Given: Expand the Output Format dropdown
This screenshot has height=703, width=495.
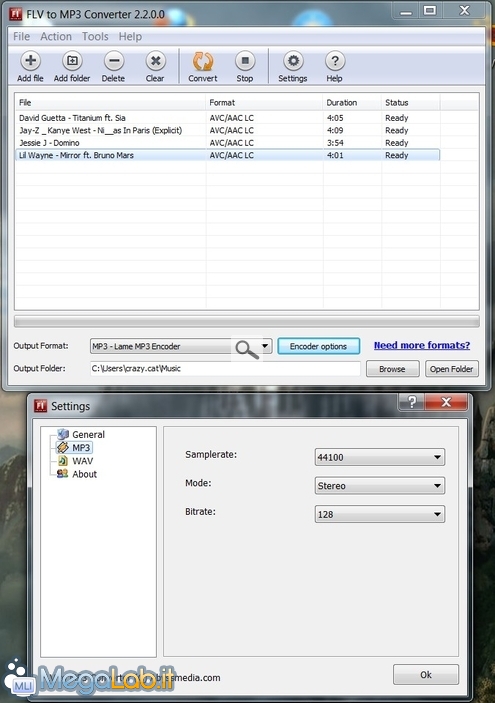Looking at the screenshot, I should [265, 346].
